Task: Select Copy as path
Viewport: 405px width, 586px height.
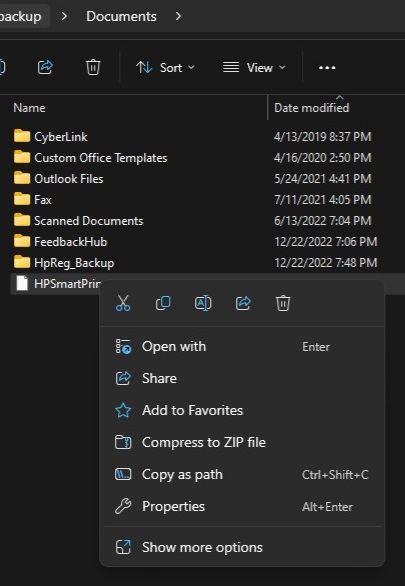Action: pos(242,475)
